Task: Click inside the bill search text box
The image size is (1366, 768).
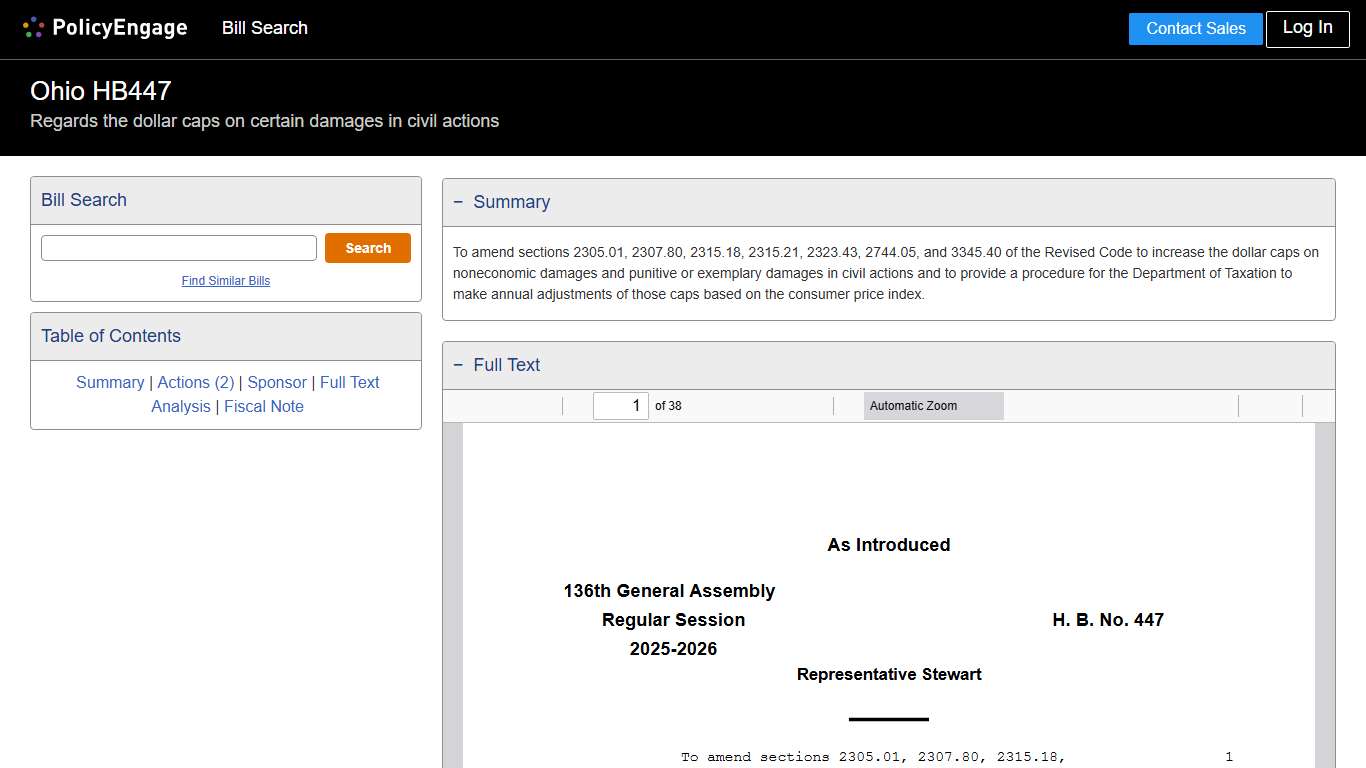Action: pyautogui.click(x=178, y=247)
